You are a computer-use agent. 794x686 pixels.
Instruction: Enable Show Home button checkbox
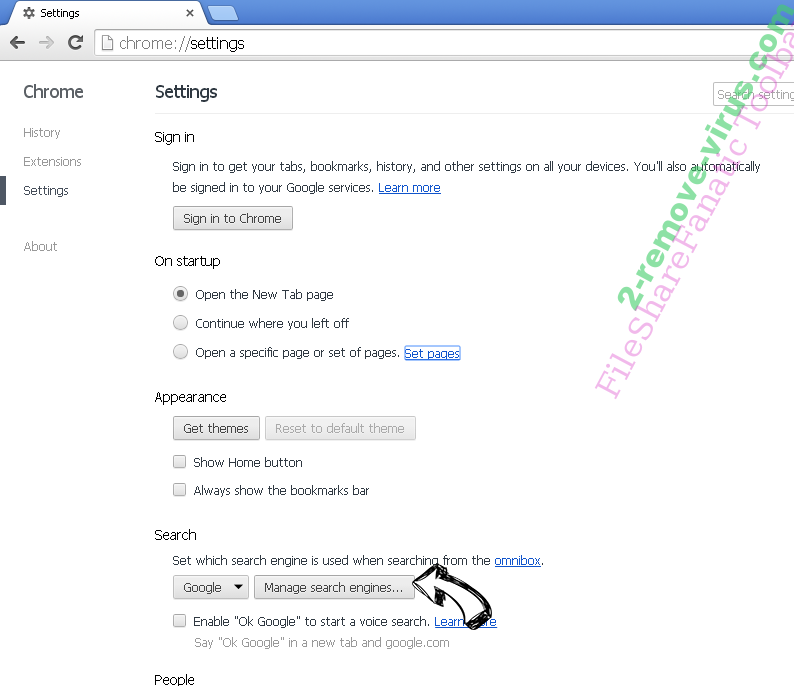click(x=179, y=462)
